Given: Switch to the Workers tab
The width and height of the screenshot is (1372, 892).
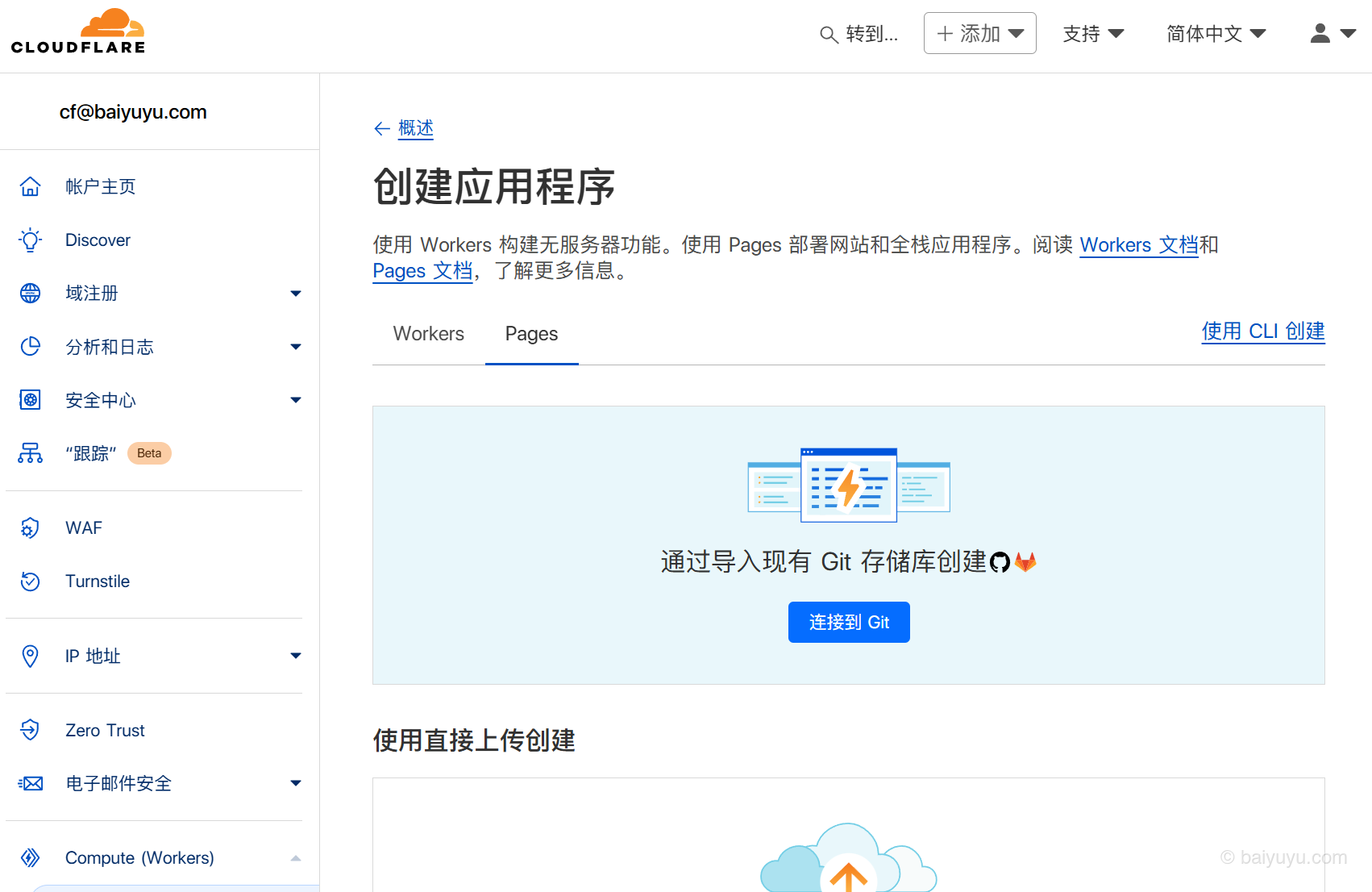Looking at the screenshot, I should (428, 333).
